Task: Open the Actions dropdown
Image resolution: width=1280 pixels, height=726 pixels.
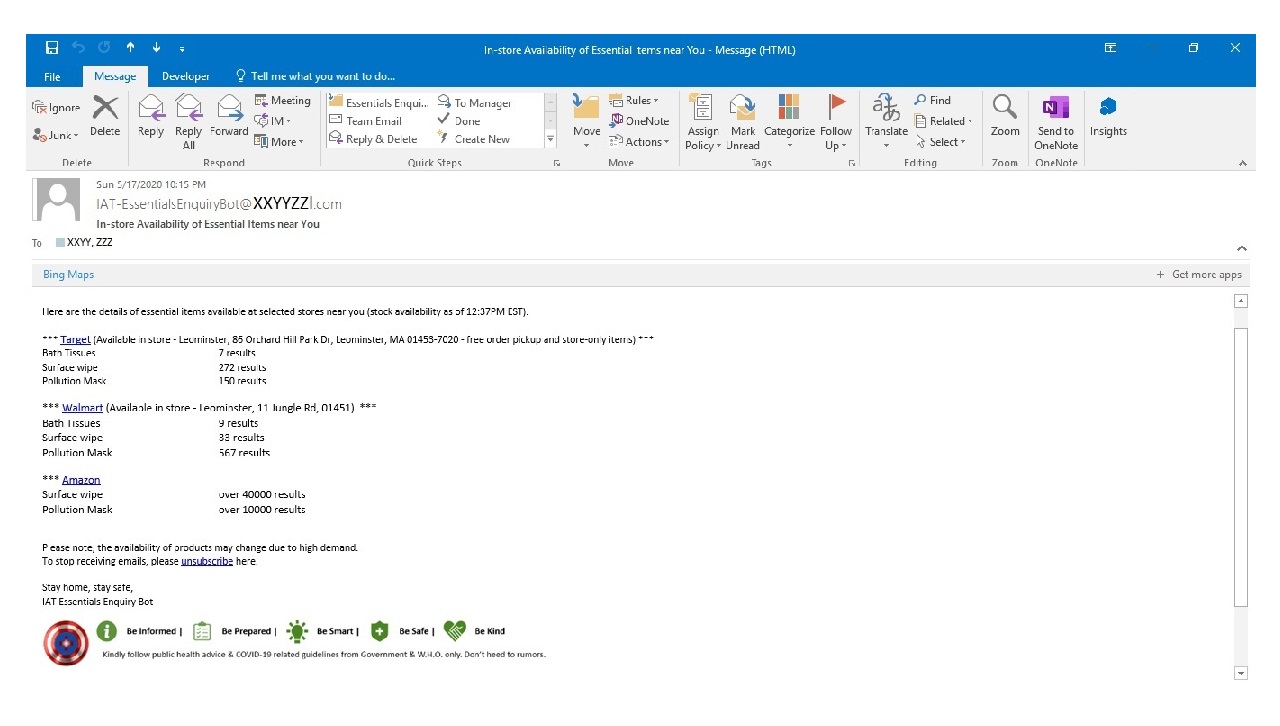Action: (x=640, y=142)
